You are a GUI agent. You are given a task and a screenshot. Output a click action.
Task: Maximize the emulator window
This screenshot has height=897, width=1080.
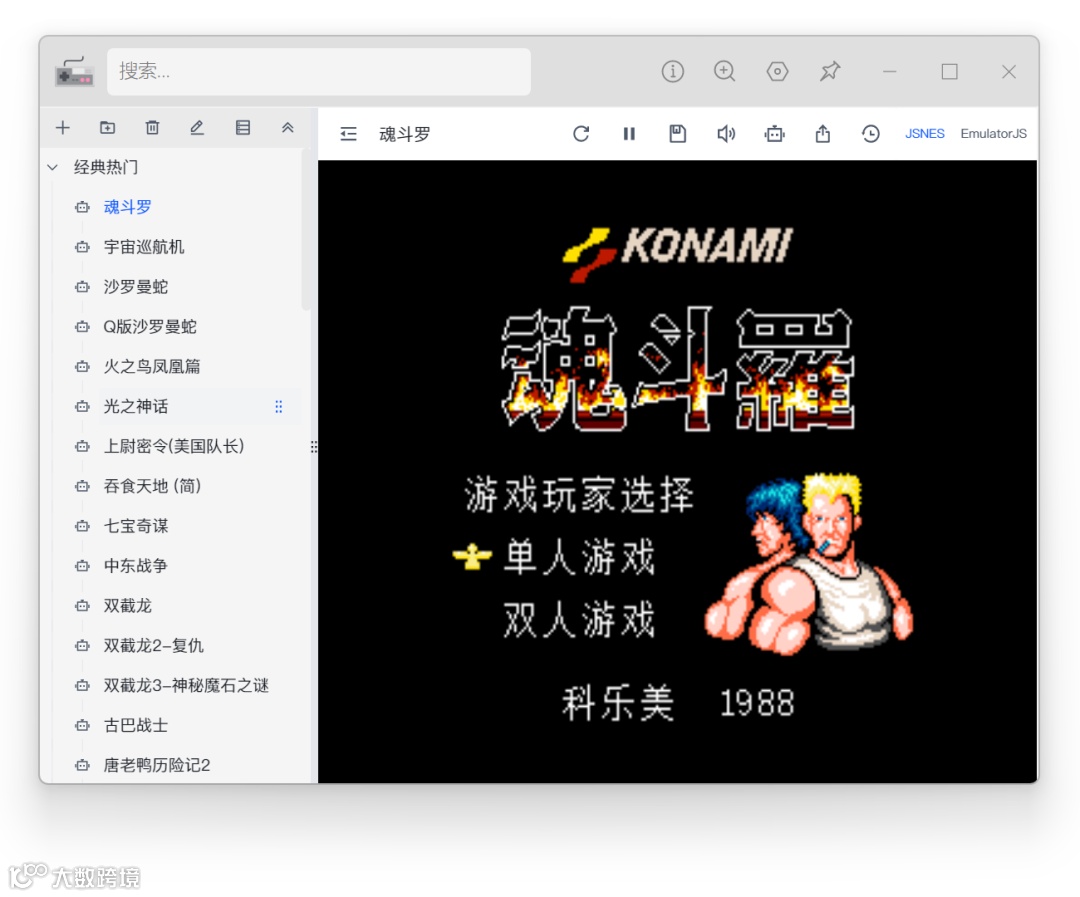949,71
